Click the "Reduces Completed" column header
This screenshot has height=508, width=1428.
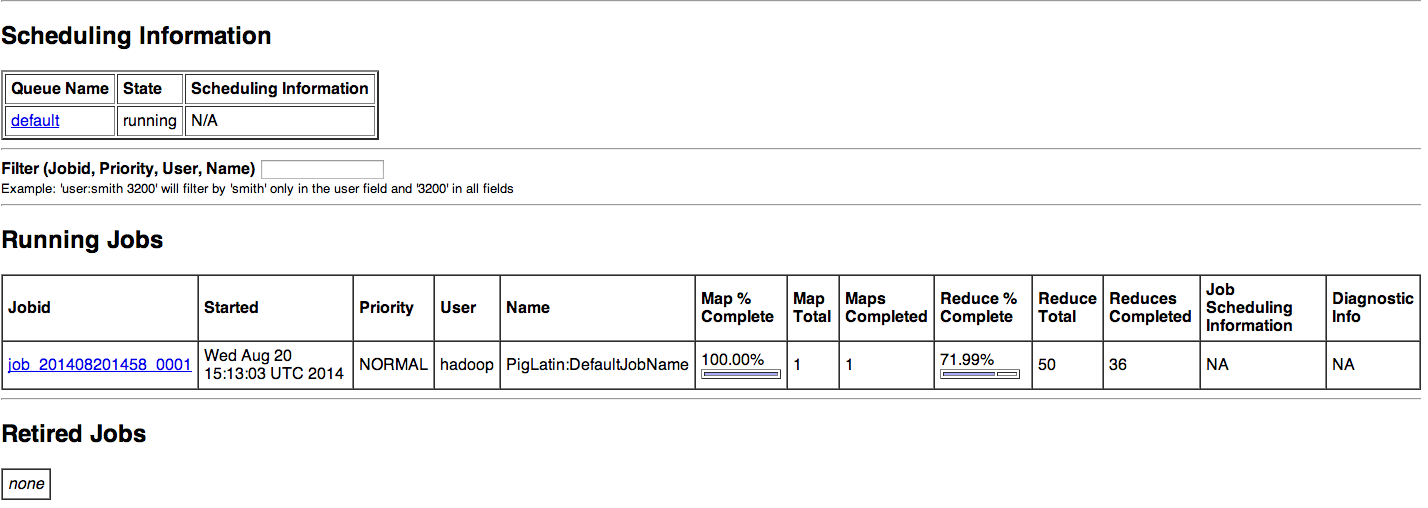coord(1150,307)
